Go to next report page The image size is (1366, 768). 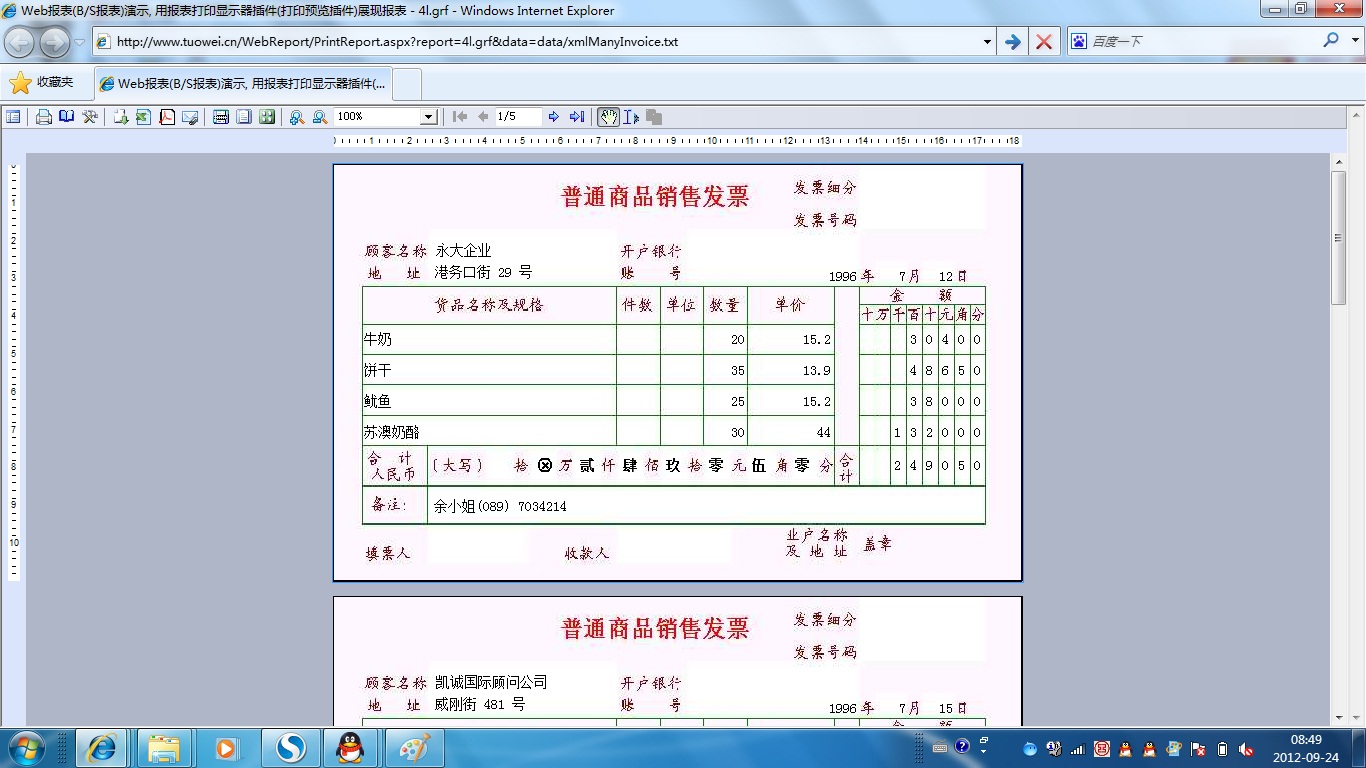(554, 117)
